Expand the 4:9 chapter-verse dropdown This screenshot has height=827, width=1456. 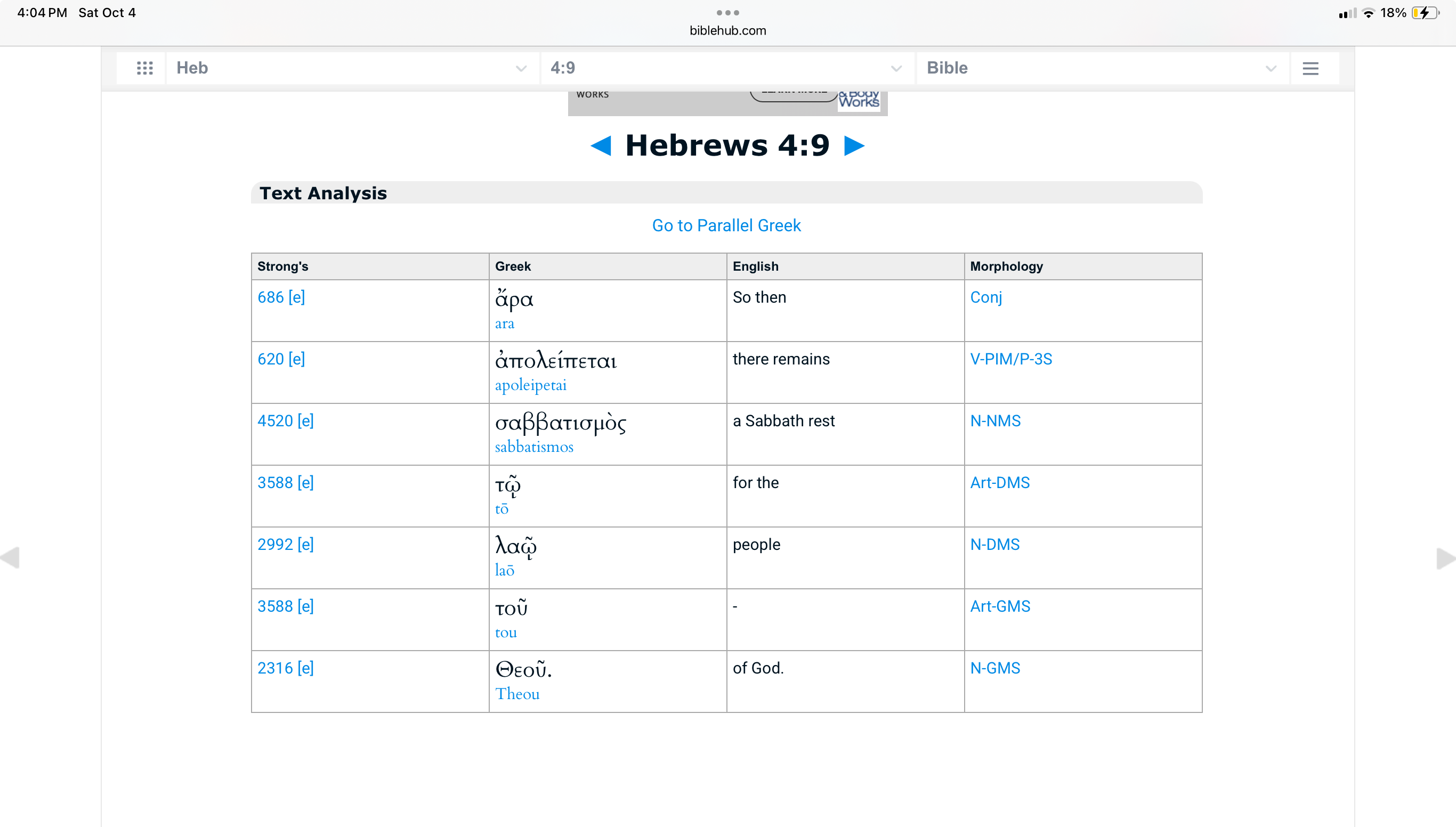click(x=726, y=68)
